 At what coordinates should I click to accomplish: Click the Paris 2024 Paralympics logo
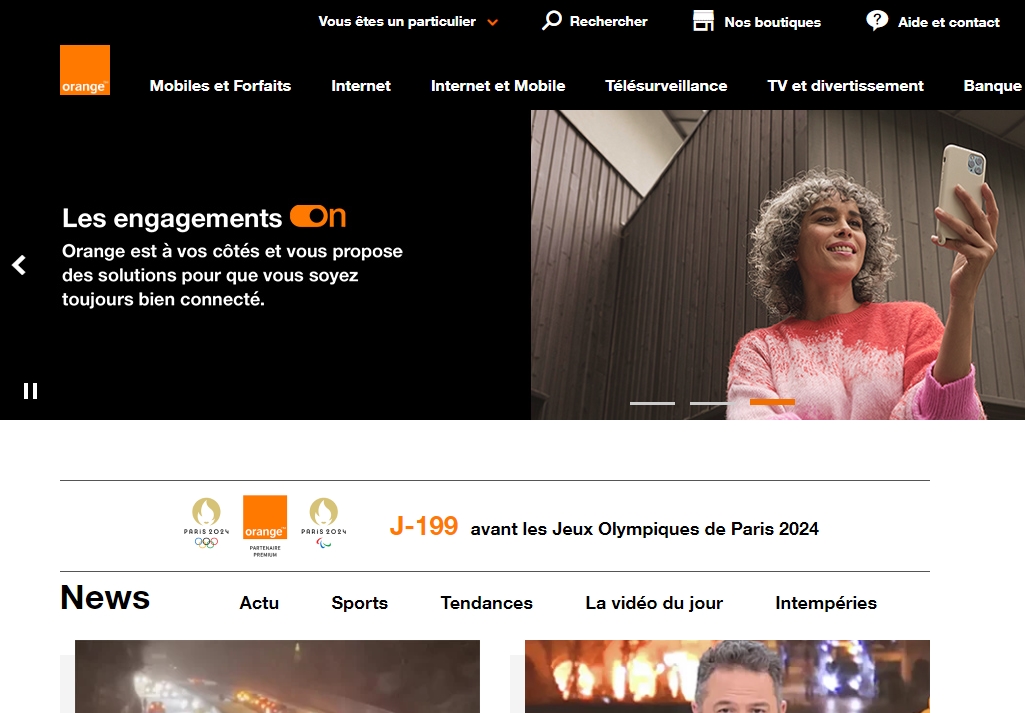324,523
